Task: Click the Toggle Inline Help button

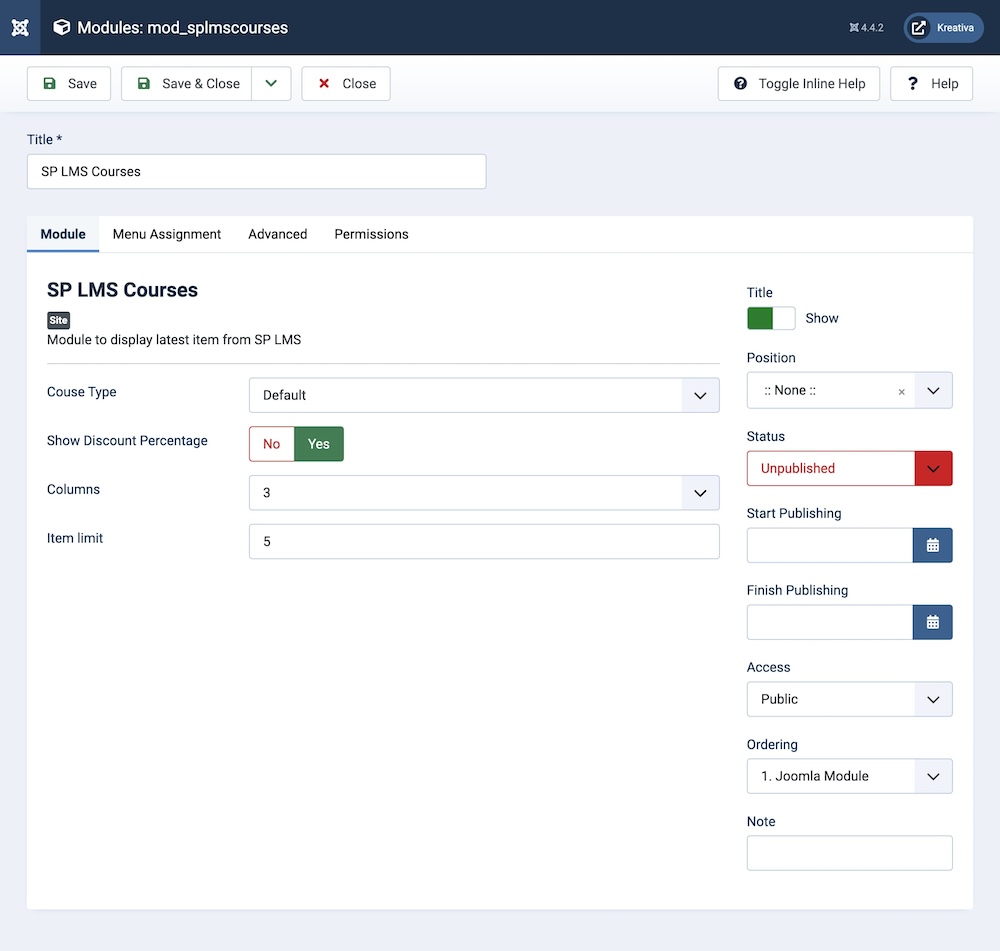Action: [x=799, y=84]
